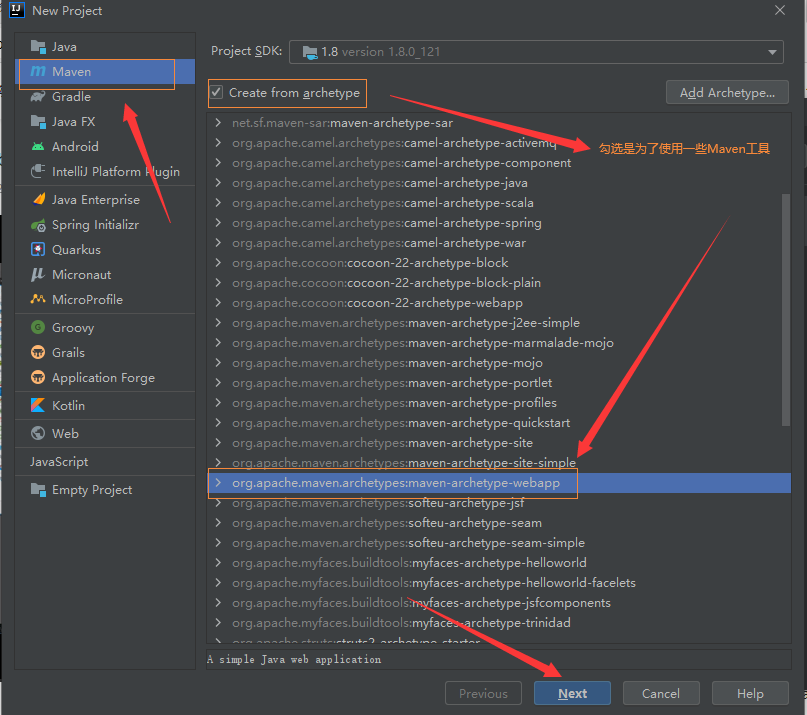Click the archetype list vertical scrollbar
Viewport: 807px width, 715px height.
click(785, 309)
